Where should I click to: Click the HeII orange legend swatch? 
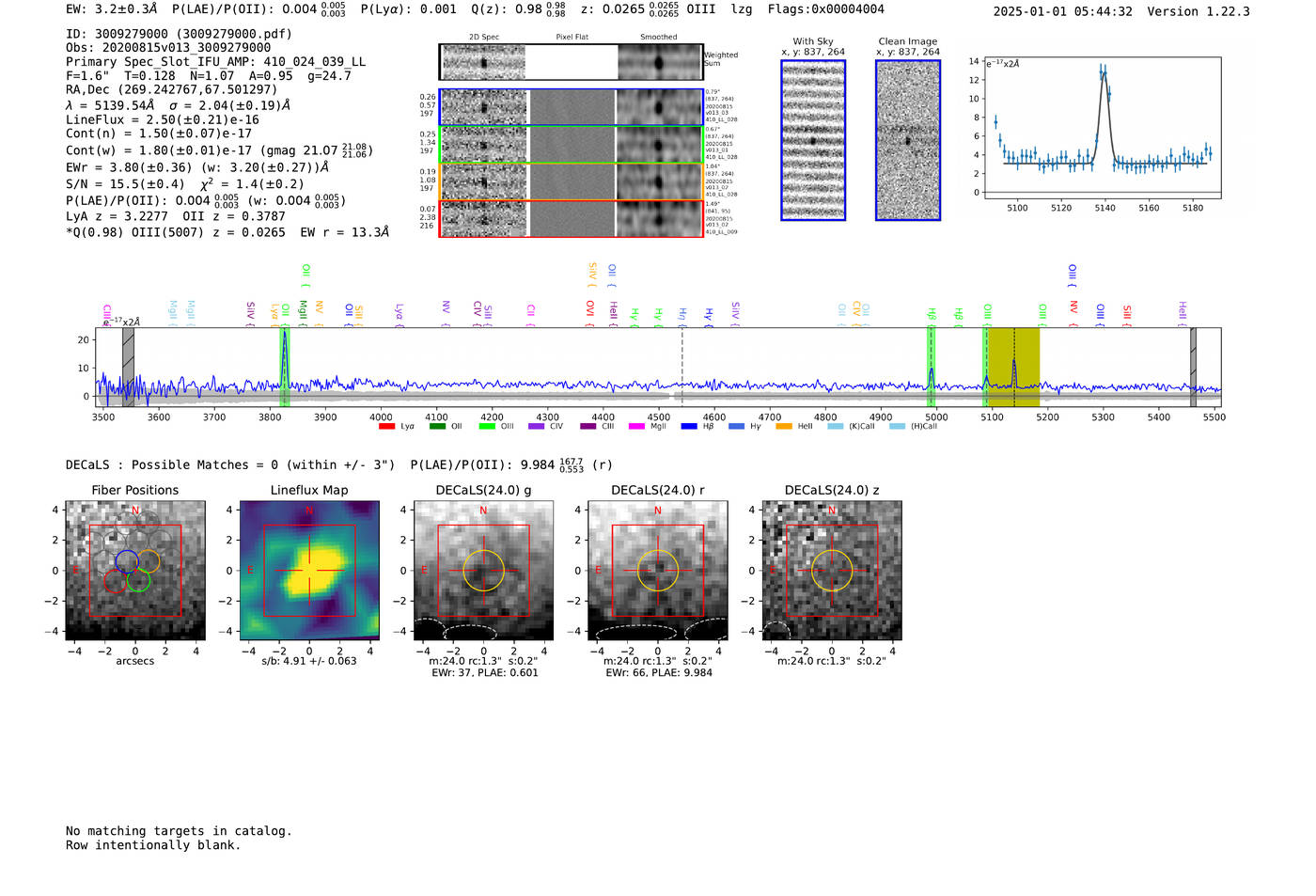tap(784, 426)
